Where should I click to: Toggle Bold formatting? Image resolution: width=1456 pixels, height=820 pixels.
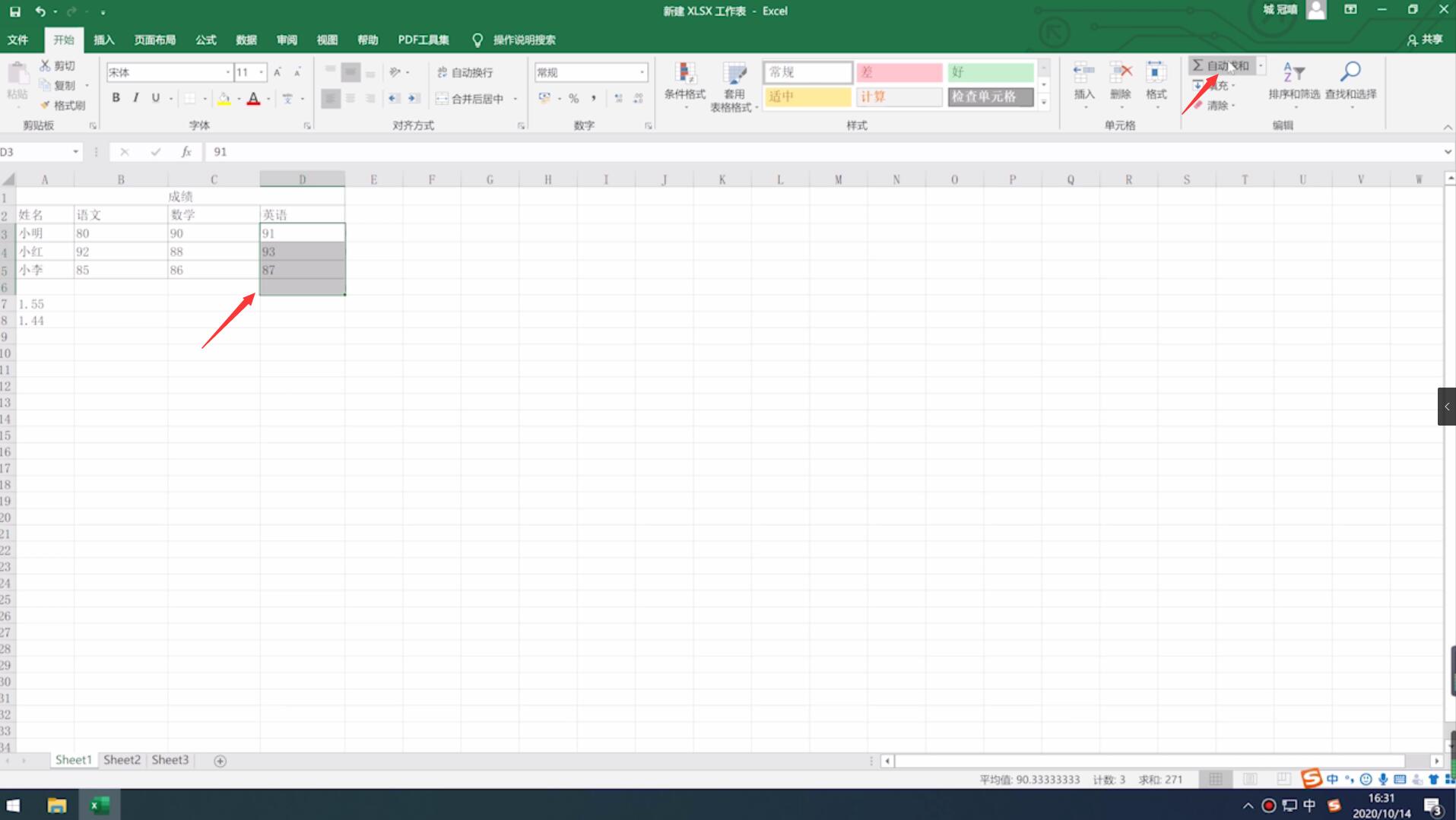pyautogui.click(x=116, y=98)
